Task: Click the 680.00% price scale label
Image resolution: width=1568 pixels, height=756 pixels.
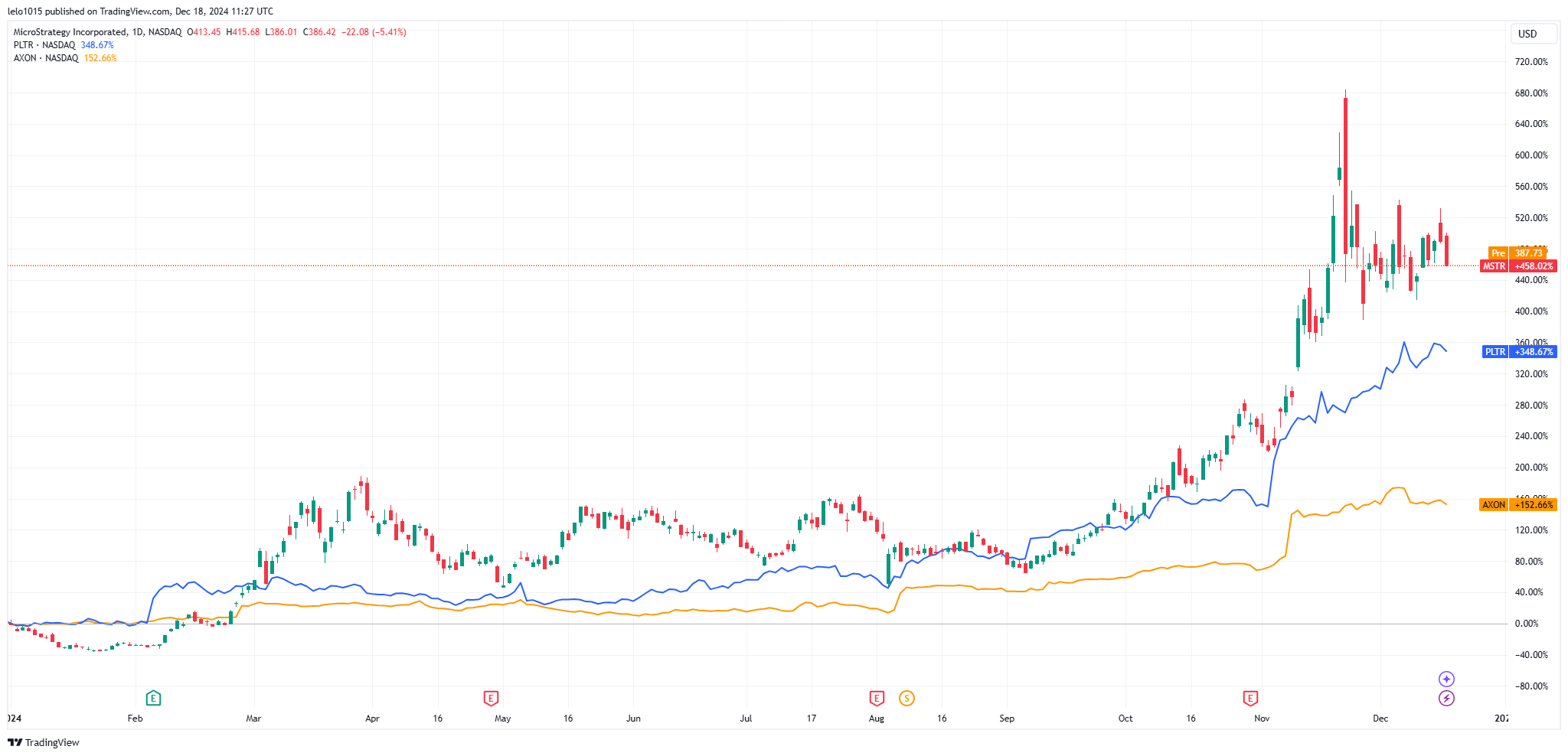Action: [1531, 93]
